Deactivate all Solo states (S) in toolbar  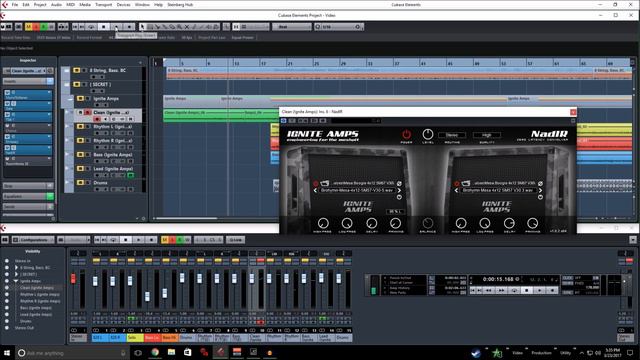36,27
